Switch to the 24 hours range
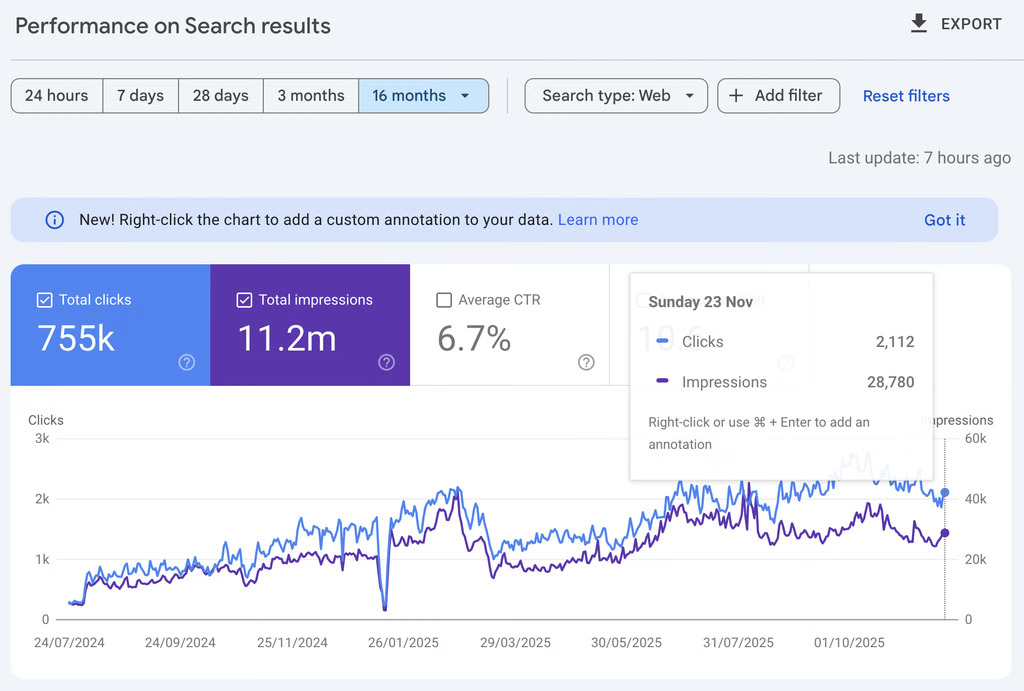 point(56,96)
